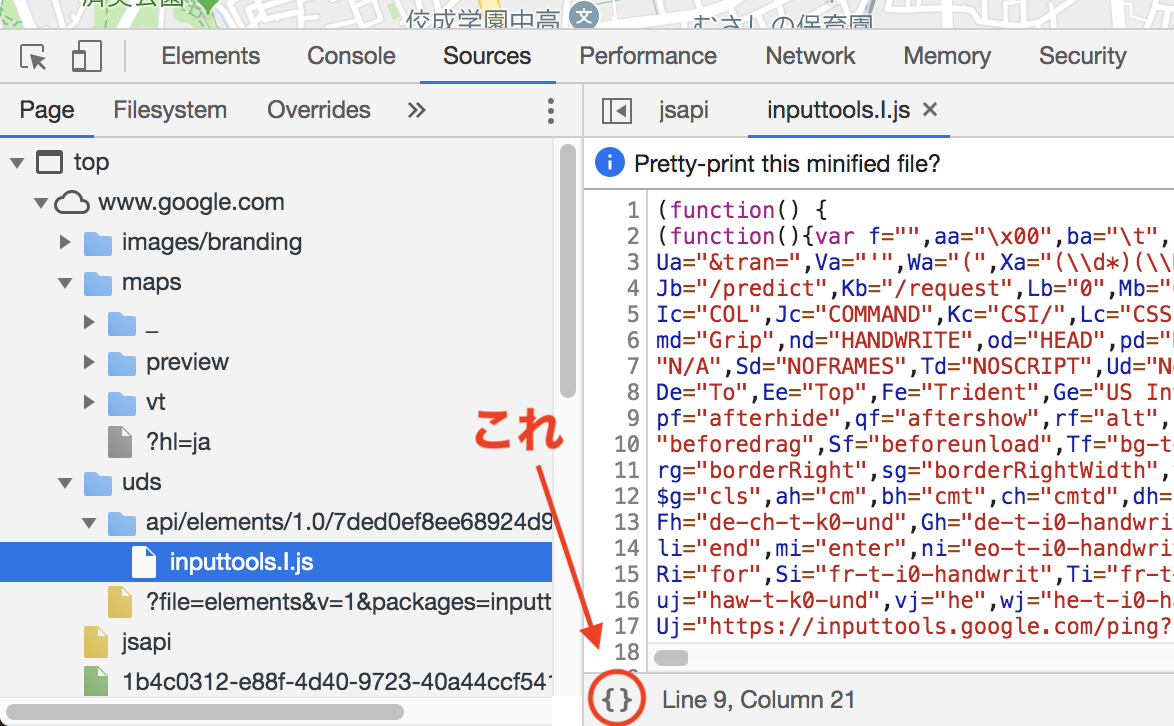Image resolution: width=1174 pixels, height=726 pixels.
Task: Close the inputtools.l.js editor tab
Action: [x=930, y=110]
